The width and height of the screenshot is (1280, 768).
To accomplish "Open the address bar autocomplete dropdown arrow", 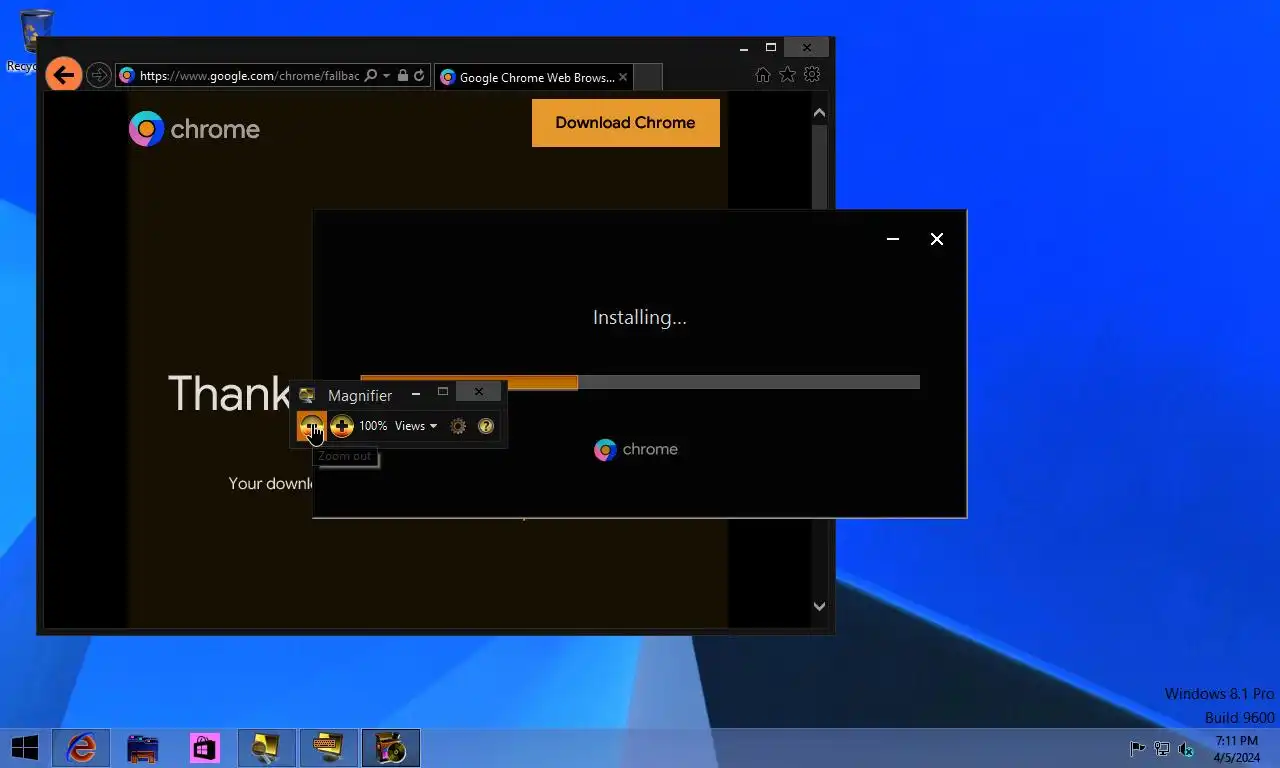I will (386, 76).
